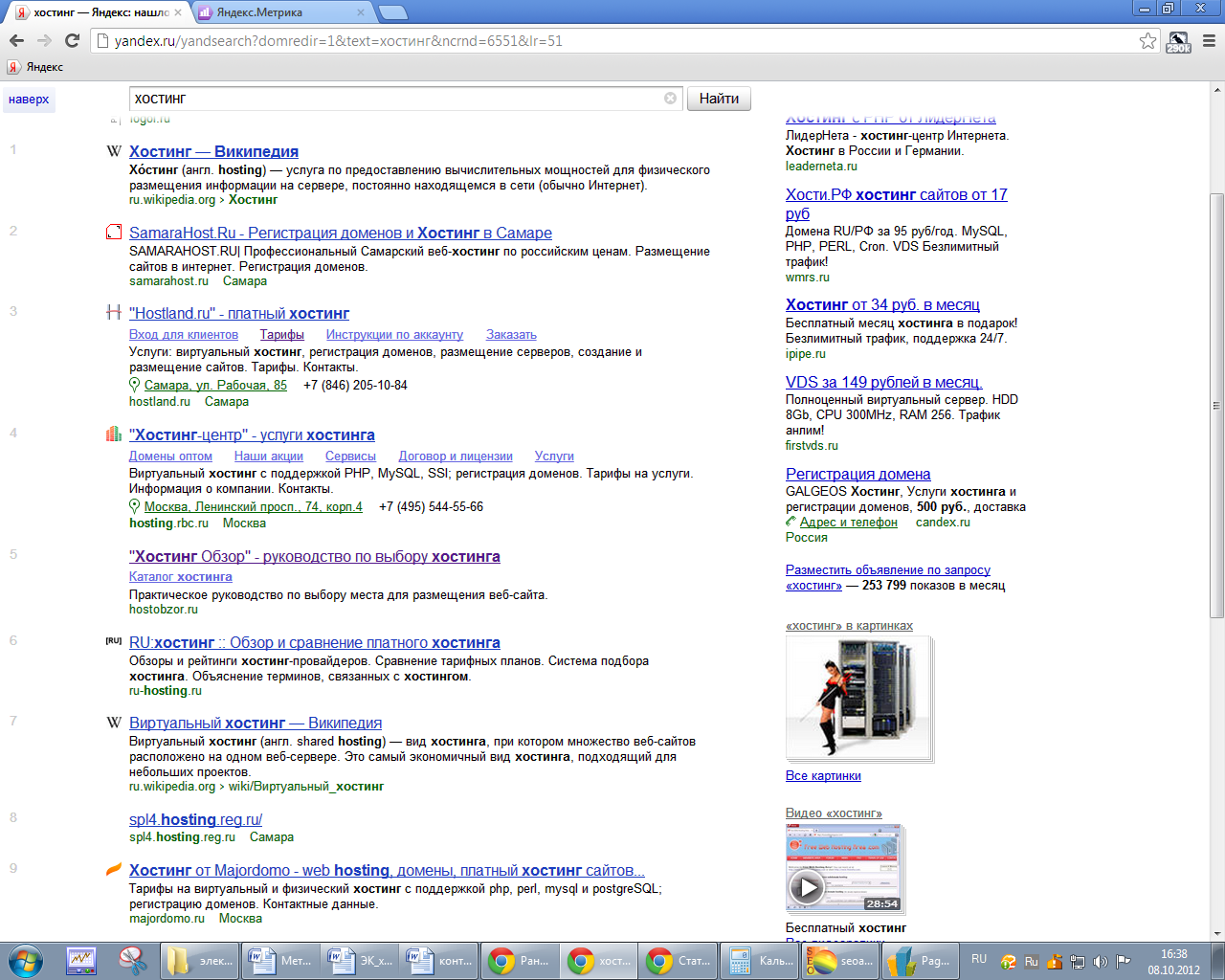Click the extension icon labeled 290k
This screenshot has height=980, width=1225.
click(1178, 41)
